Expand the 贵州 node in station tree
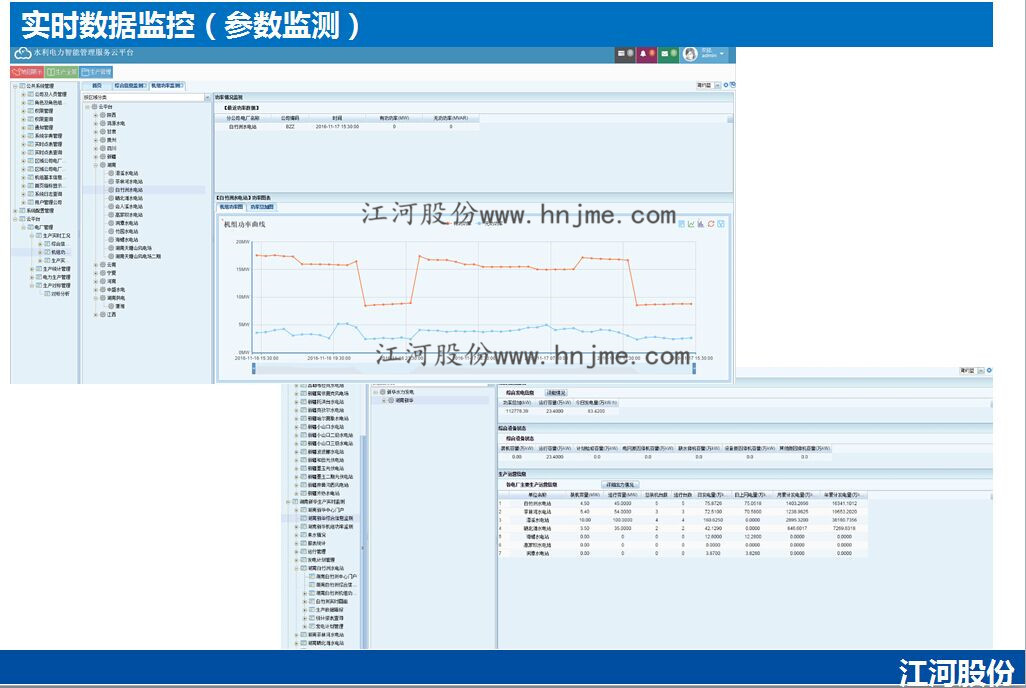 point(96,140)
